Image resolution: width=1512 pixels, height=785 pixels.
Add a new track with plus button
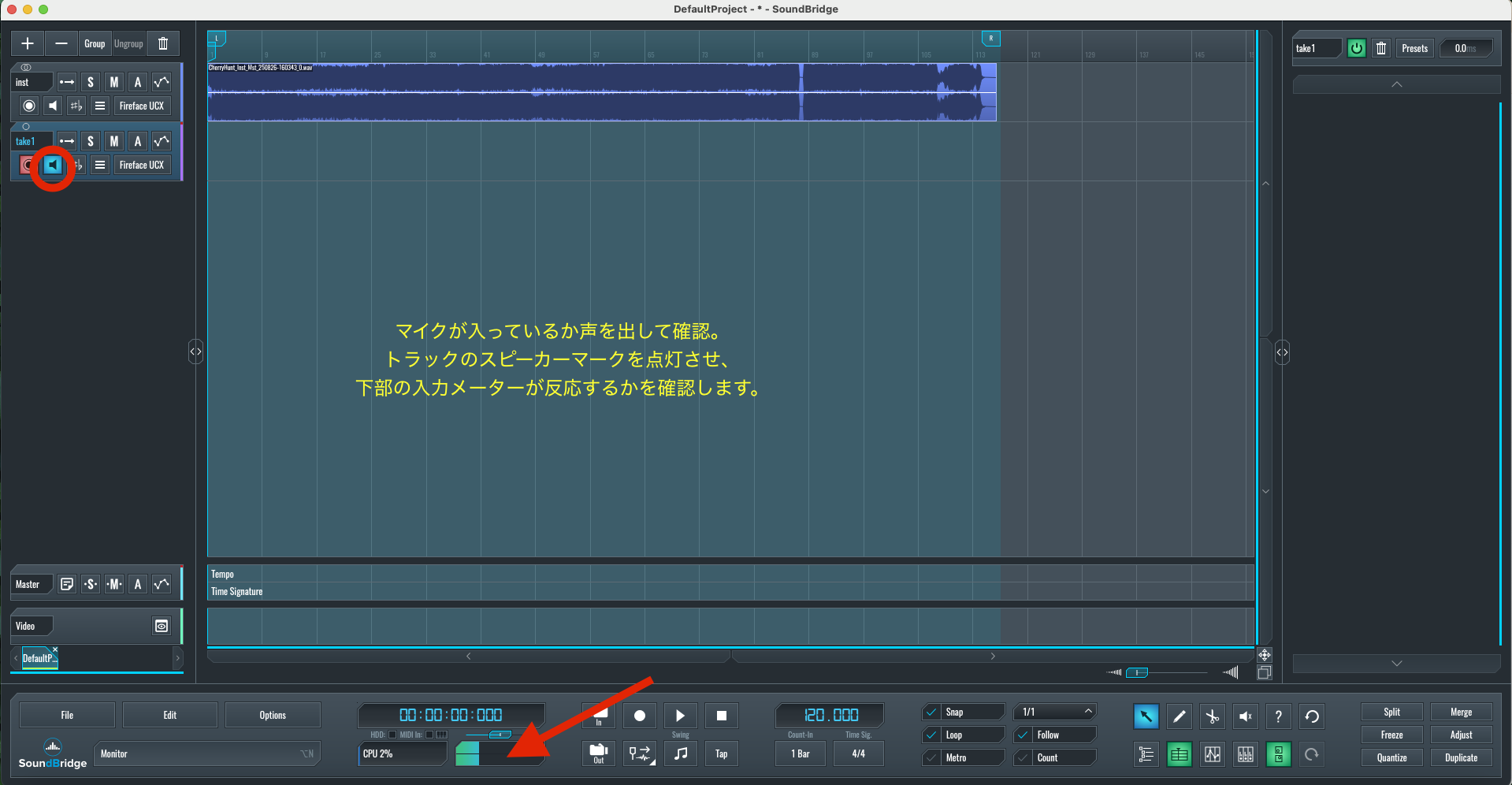point(28,43)
